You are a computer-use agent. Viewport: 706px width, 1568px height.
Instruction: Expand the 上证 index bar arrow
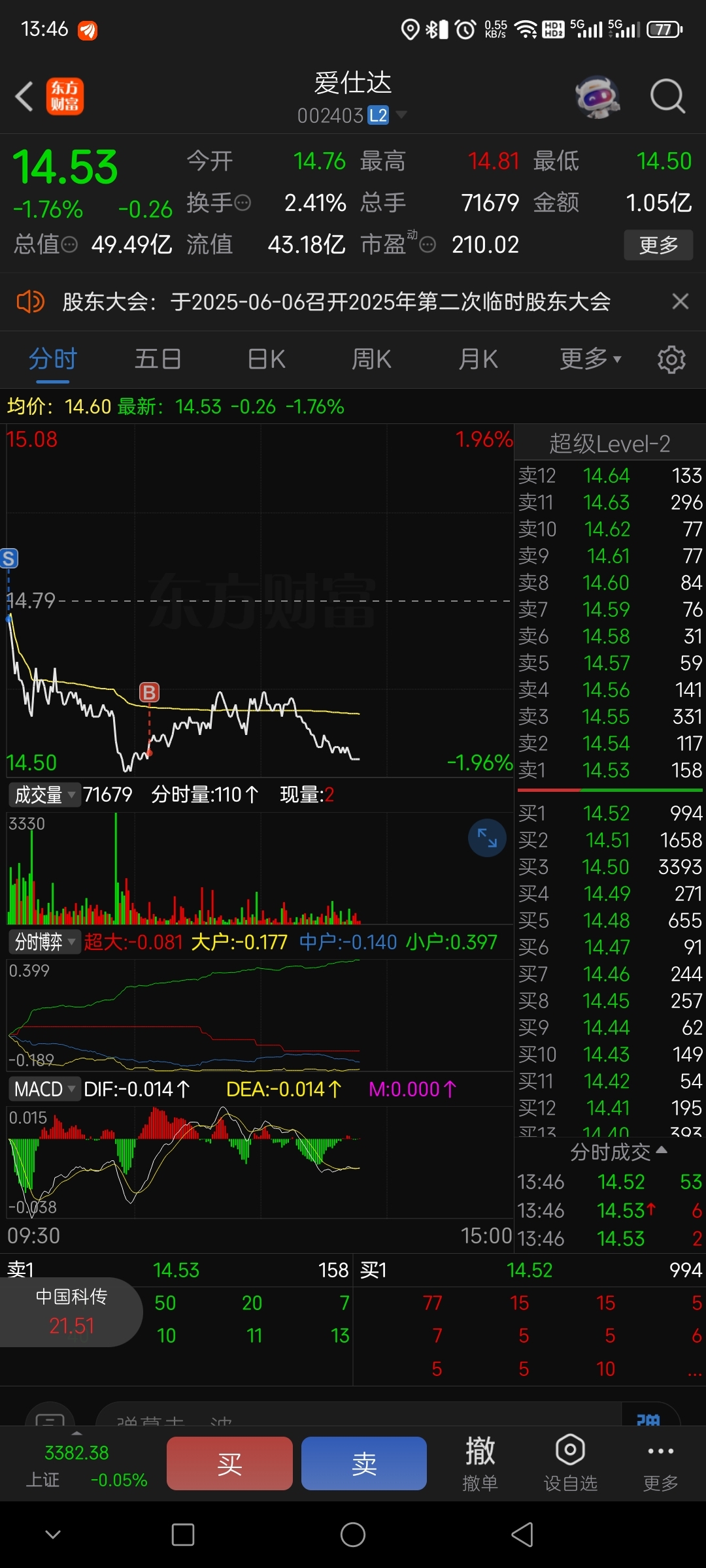coord(76,1433)
